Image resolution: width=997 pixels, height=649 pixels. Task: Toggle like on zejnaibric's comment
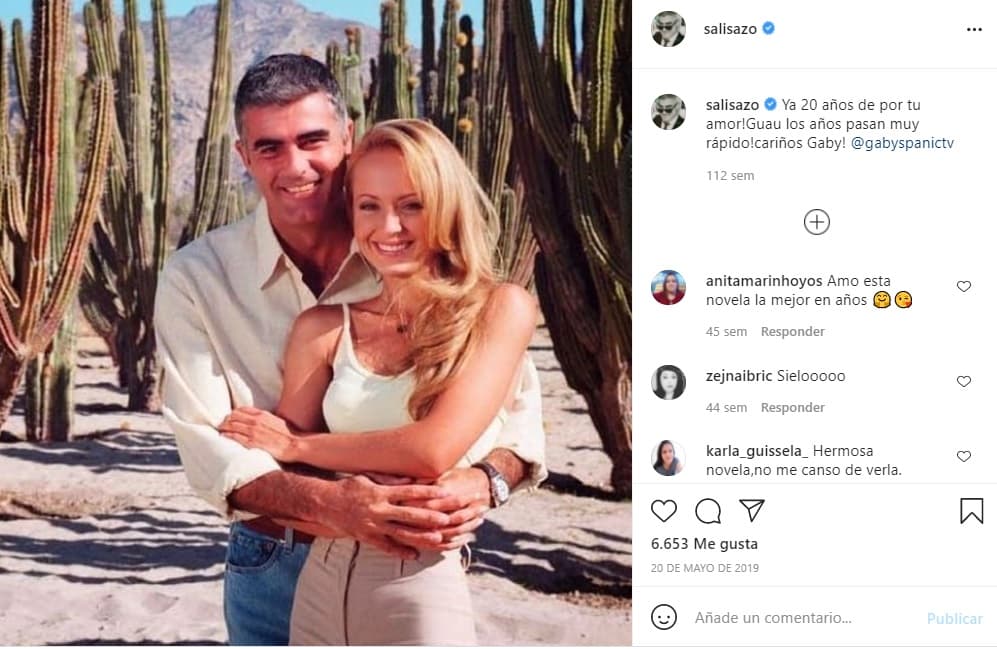coord(963,381)
